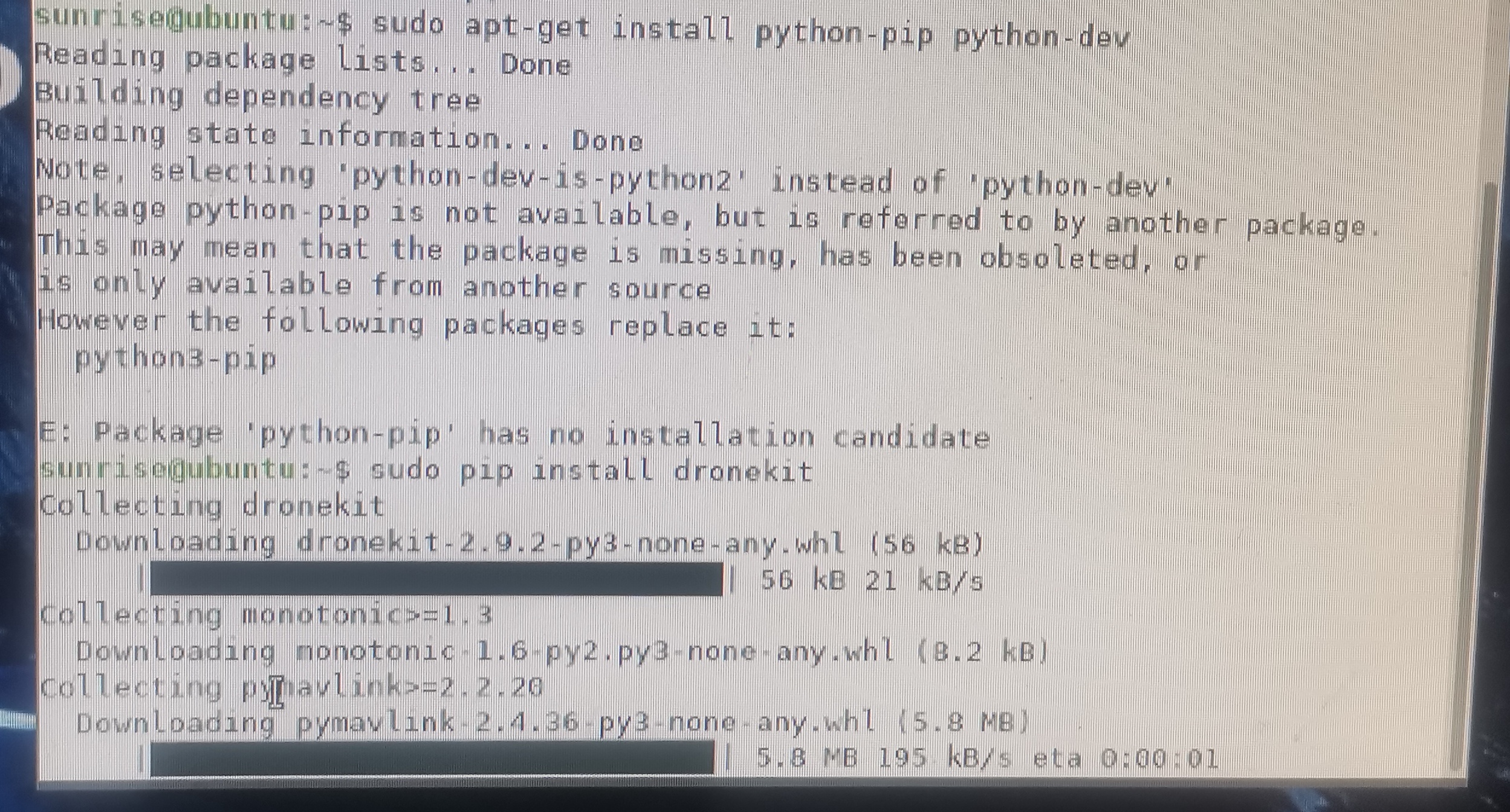Click 'Downloading pymavlink-2.4.36-py3-none-any.whl' line
The height and width of the screenshot is (812, 1510).
(x=553, y=723)
